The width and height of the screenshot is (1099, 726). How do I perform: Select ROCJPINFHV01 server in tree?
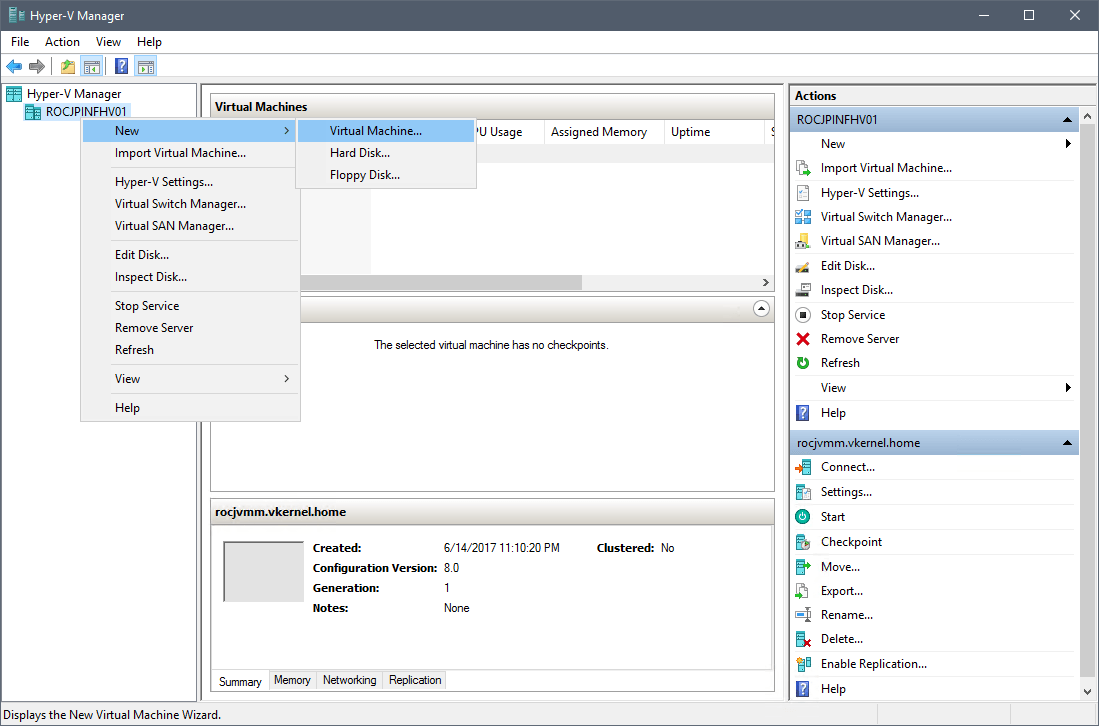coord(86,112)
